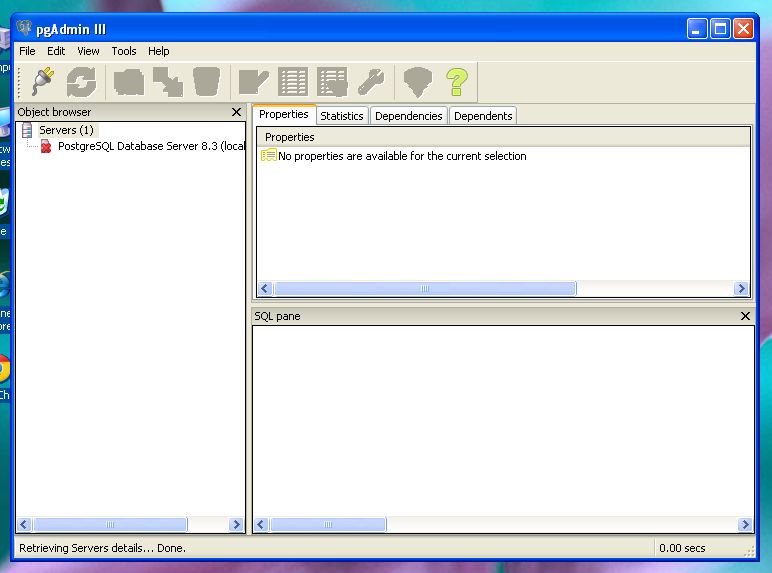The height and width of the screenshot is (573, 772).
Task: Click the Maintenance wrench icon
Action: [x=371, y=81]
